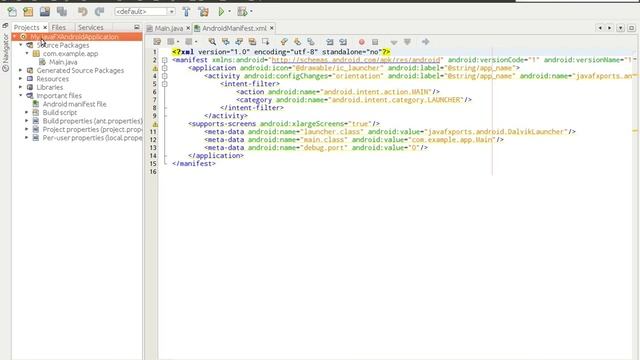The width and height of the screenshot is (640, 360).
Task: Switch to the Files tab
Action: (58, 27)
